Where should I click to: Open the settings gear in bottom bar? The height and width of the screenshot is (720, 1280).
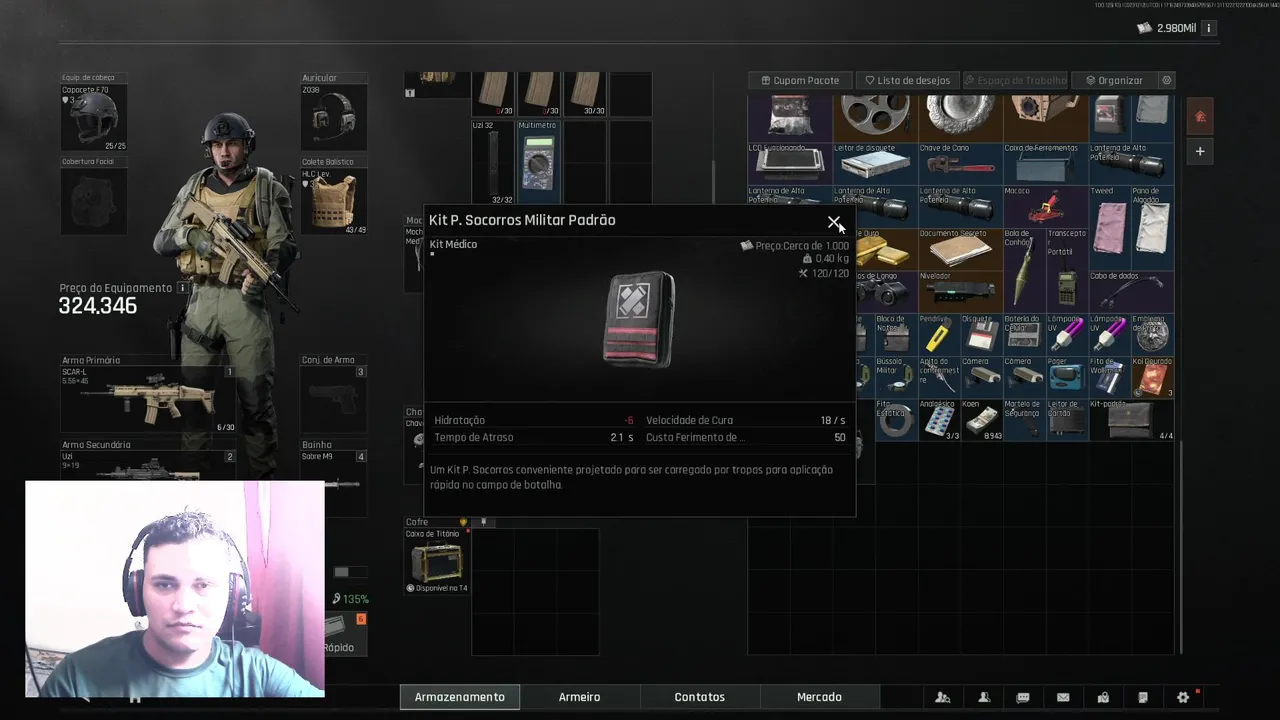pyautogui.click(x=1183, y=697)
